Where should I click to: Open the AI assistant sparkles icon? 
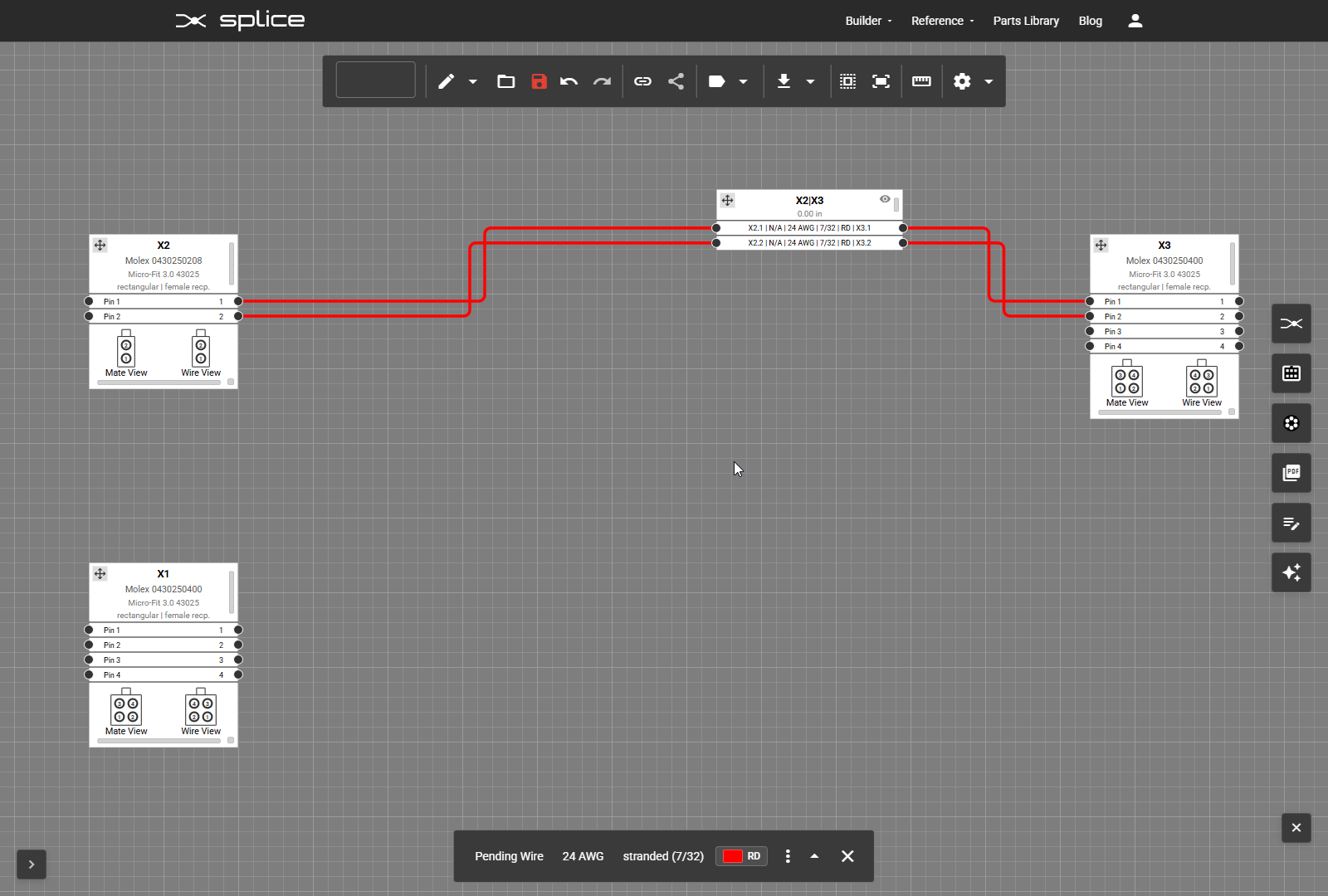pyautogui.click(x=1291, y=572)
